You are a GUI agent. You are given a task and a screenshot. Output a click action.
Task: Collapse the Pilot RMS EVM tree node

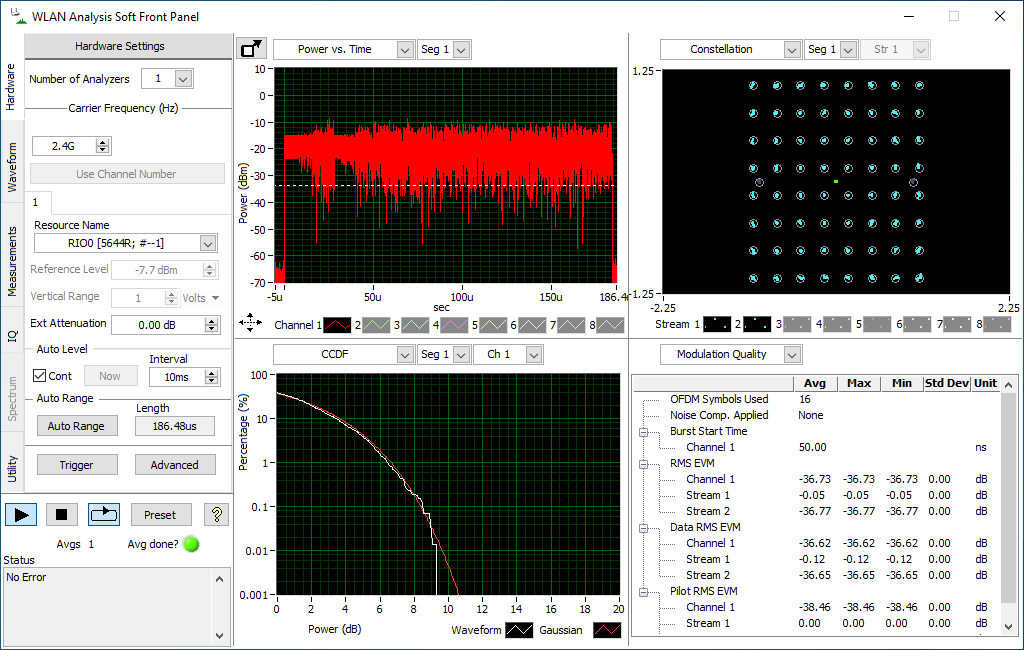tap(643, 592)
